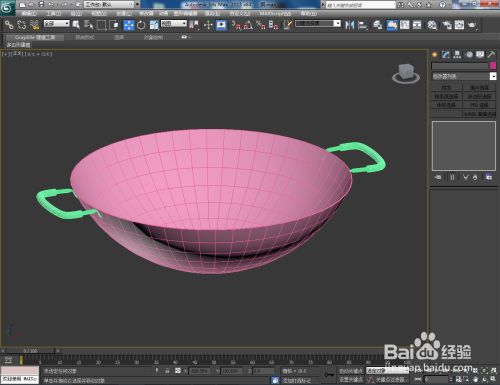Switch to the Graphite Modeling Tools tab
The width and height of the screenshot is (500, 385).
[35, 37]
